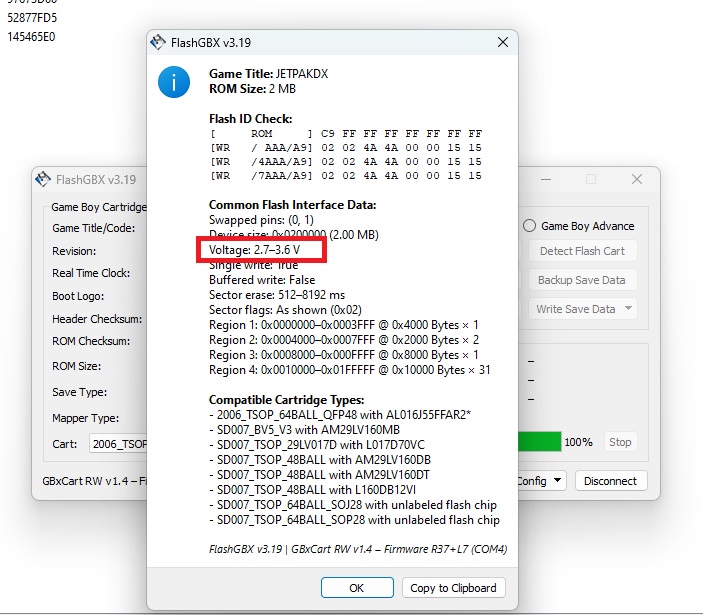Viewport: 703px width, 615px height.
Task: Click Sector flags: As shown (0x02)
Action: coord(285,310)
